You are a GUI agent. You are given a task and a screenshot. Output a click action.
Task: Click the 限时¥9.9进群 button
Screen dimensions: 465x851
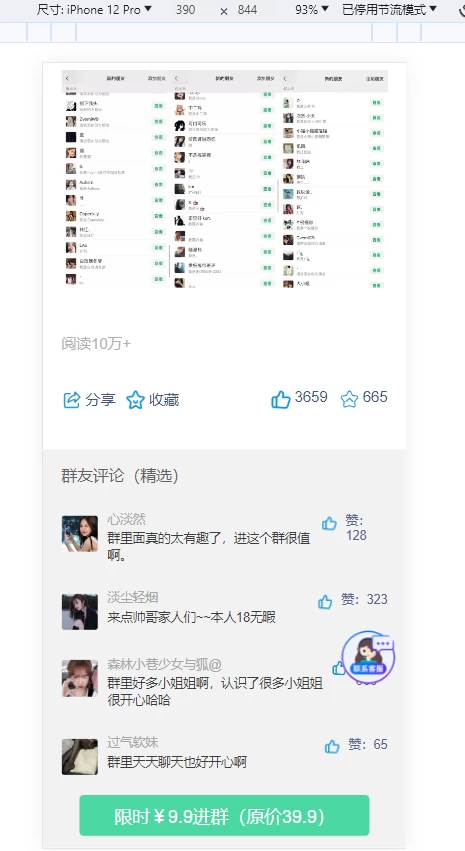(x=224, y=815)
